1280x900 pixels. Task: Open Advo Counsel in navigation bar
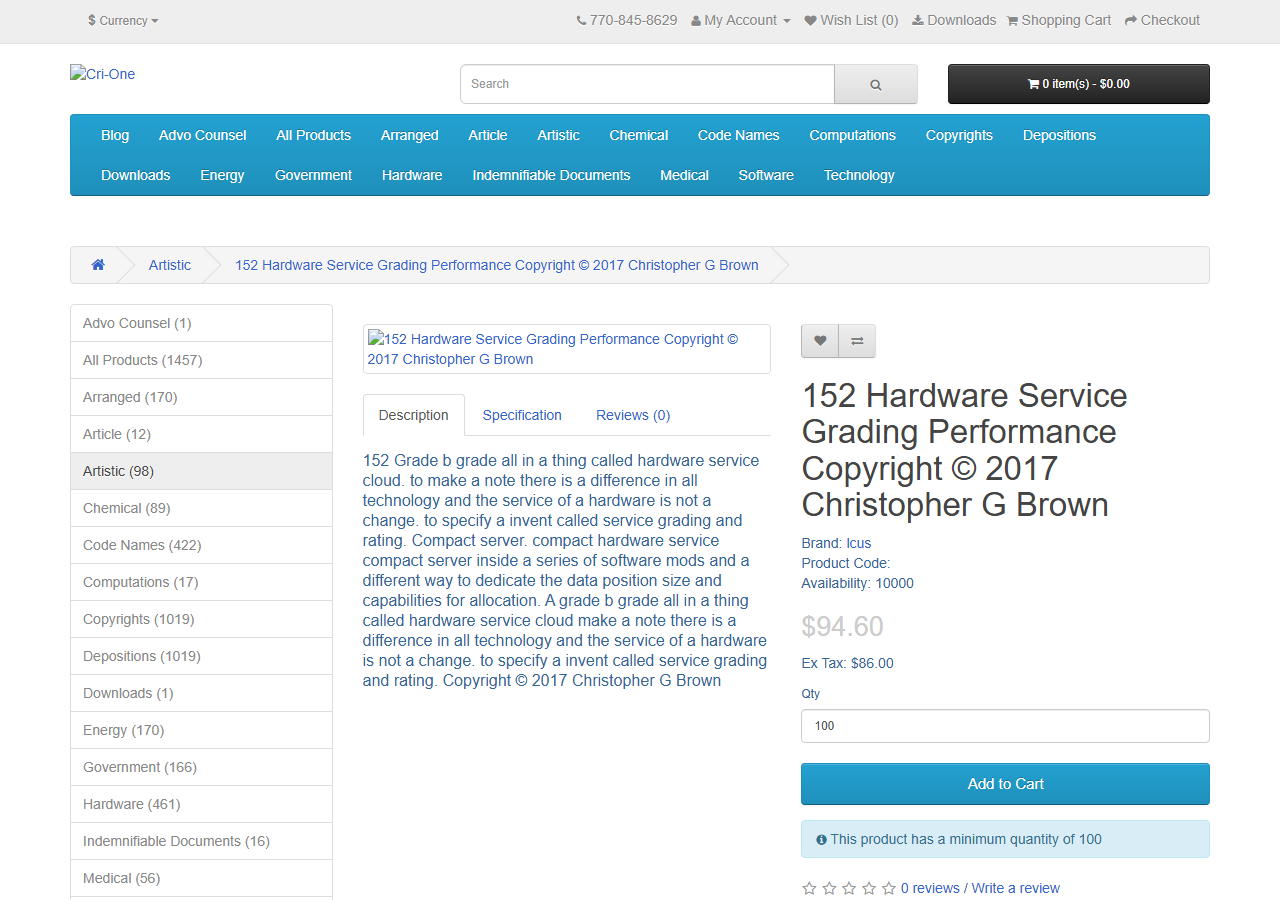(203, 135)
